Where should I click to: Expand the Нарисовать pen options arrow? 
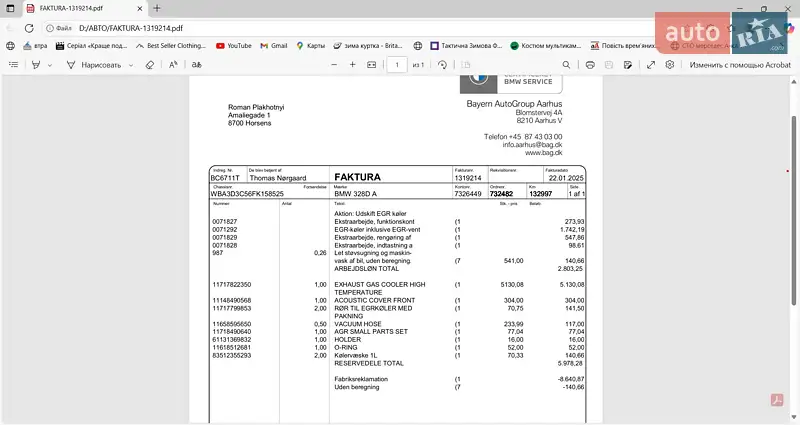[x=129, y=64]
